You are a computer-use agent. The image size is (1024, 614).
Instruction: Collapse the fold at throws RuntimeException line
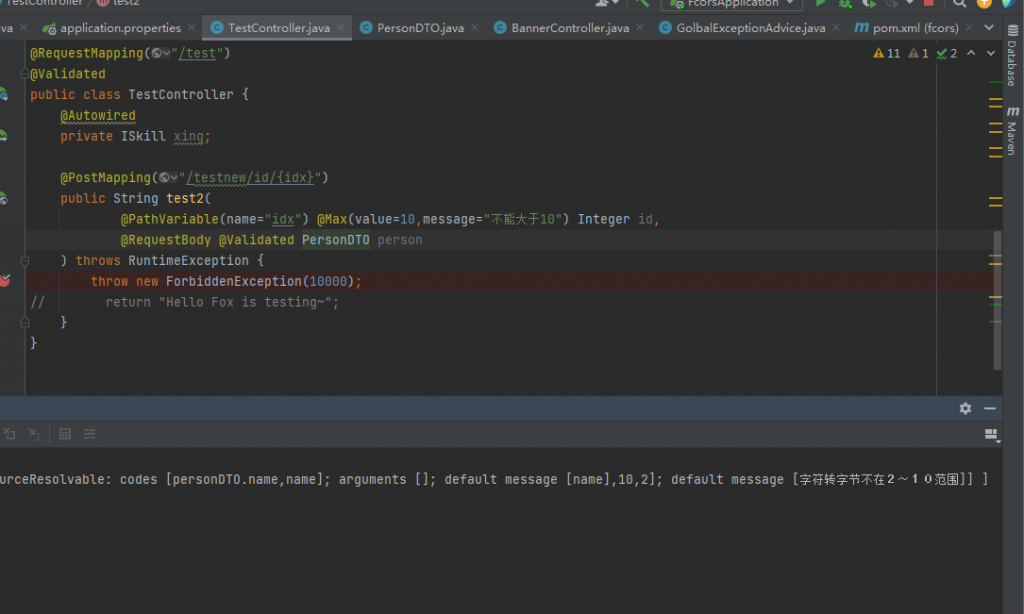point(25,261)
